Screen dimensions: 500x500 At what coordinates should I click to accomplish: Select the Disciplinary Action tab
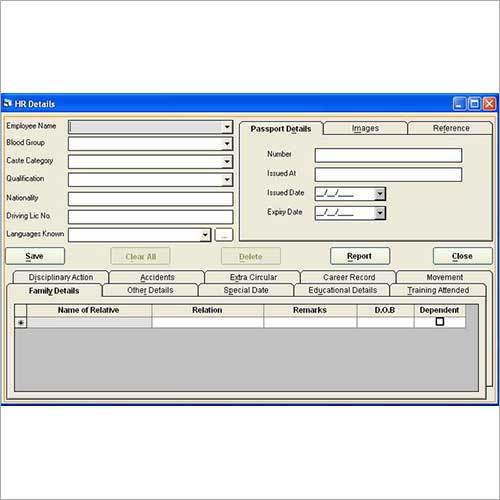pos(61,277)
